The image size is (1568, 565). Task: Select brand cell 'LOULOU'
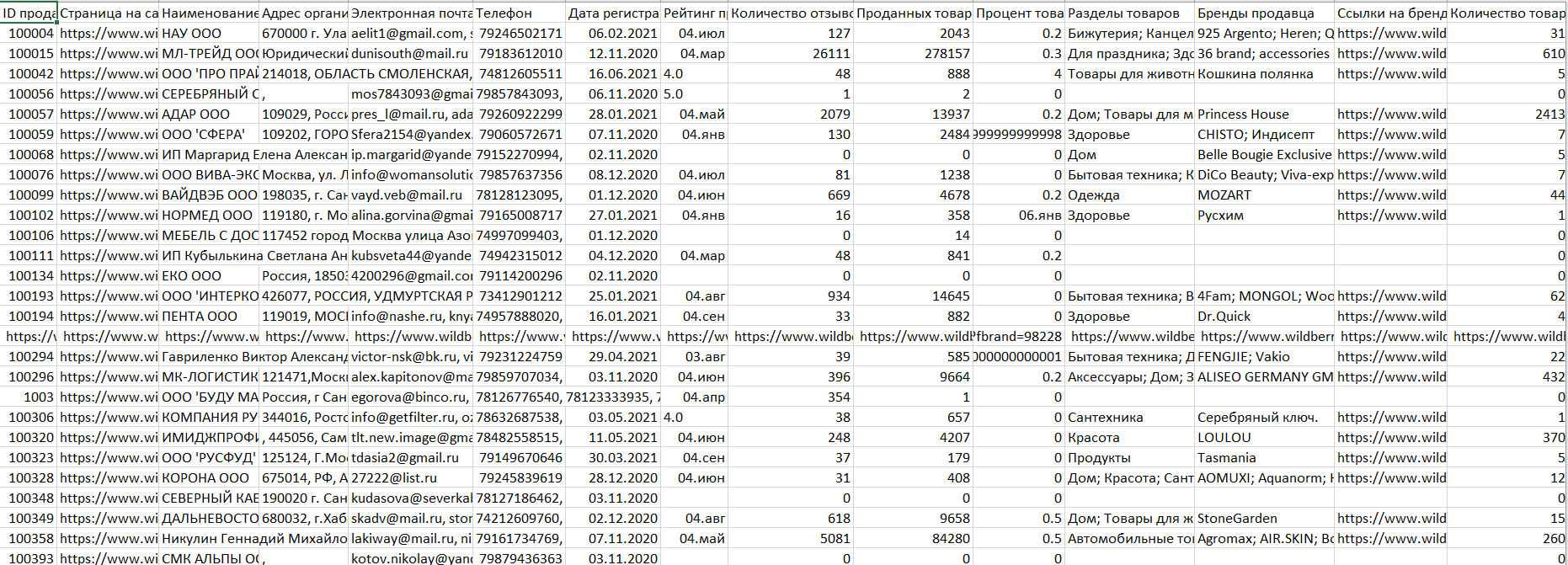pyautogui.click(x=1264, y=437)
